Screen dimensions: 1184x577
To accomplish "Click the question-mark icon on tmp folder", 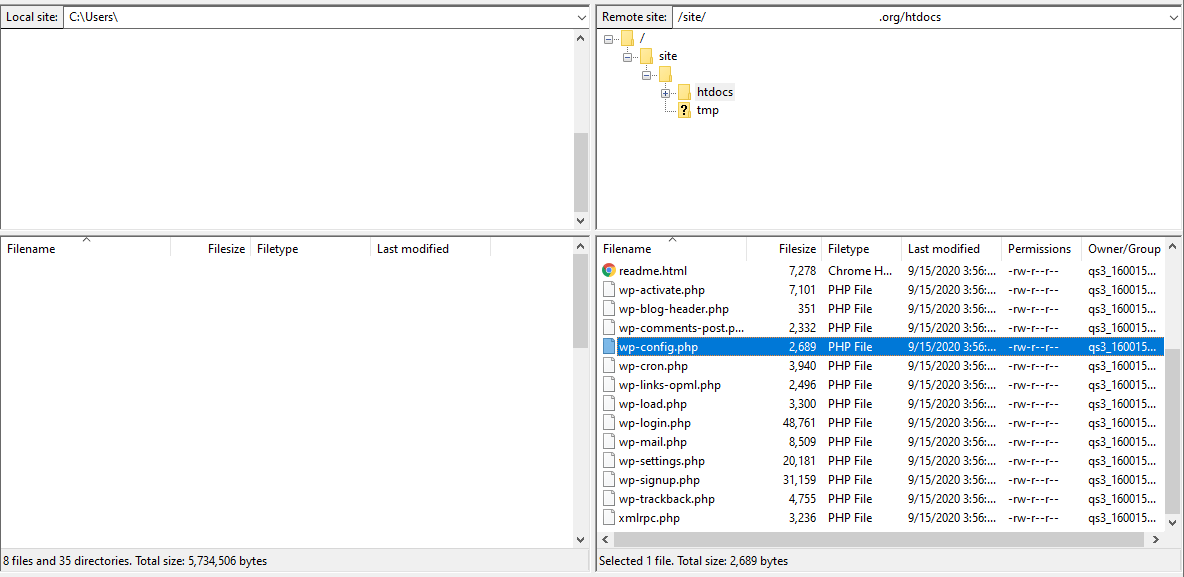I will pos(685,110).
